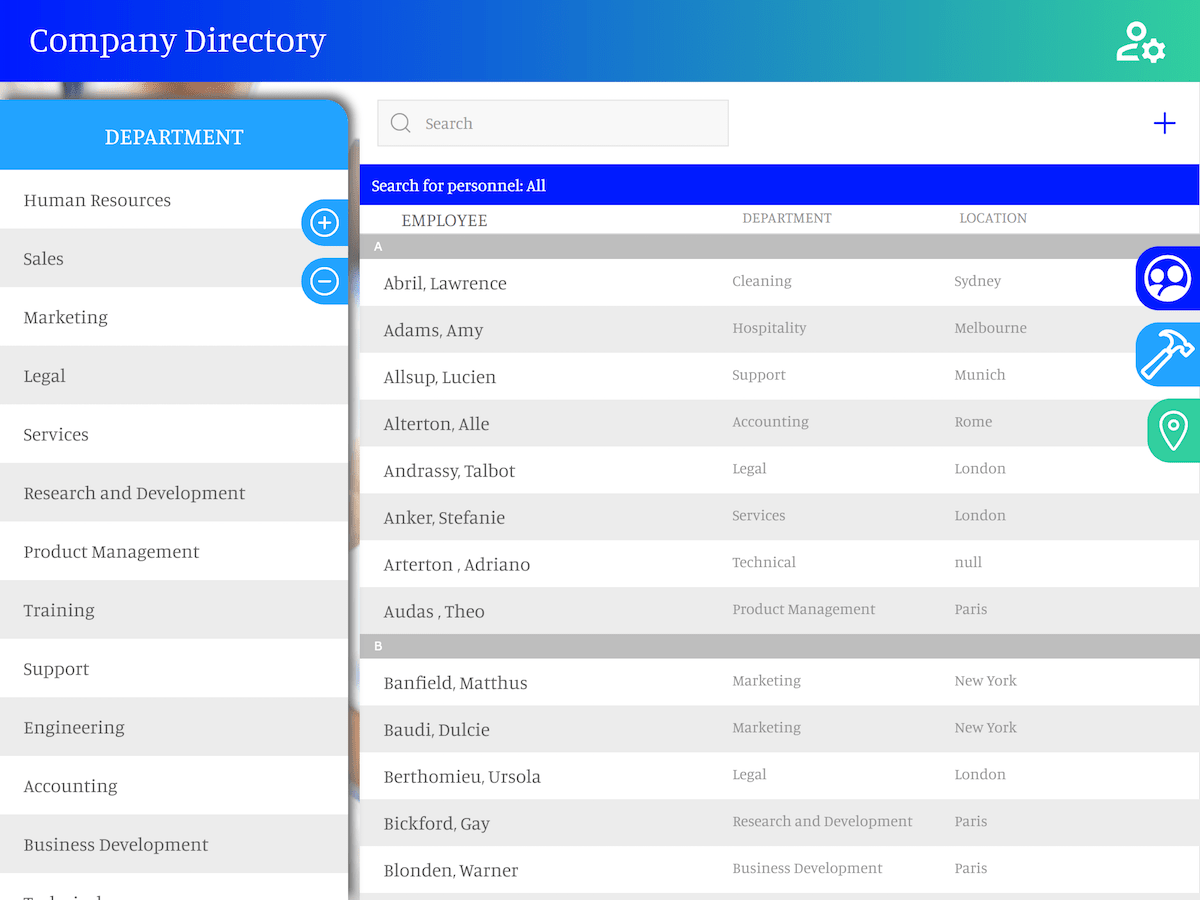The width and height of the screenshot is (1200, 900).
Task: Open the hammer tools icon tab
Action: 1168,354
